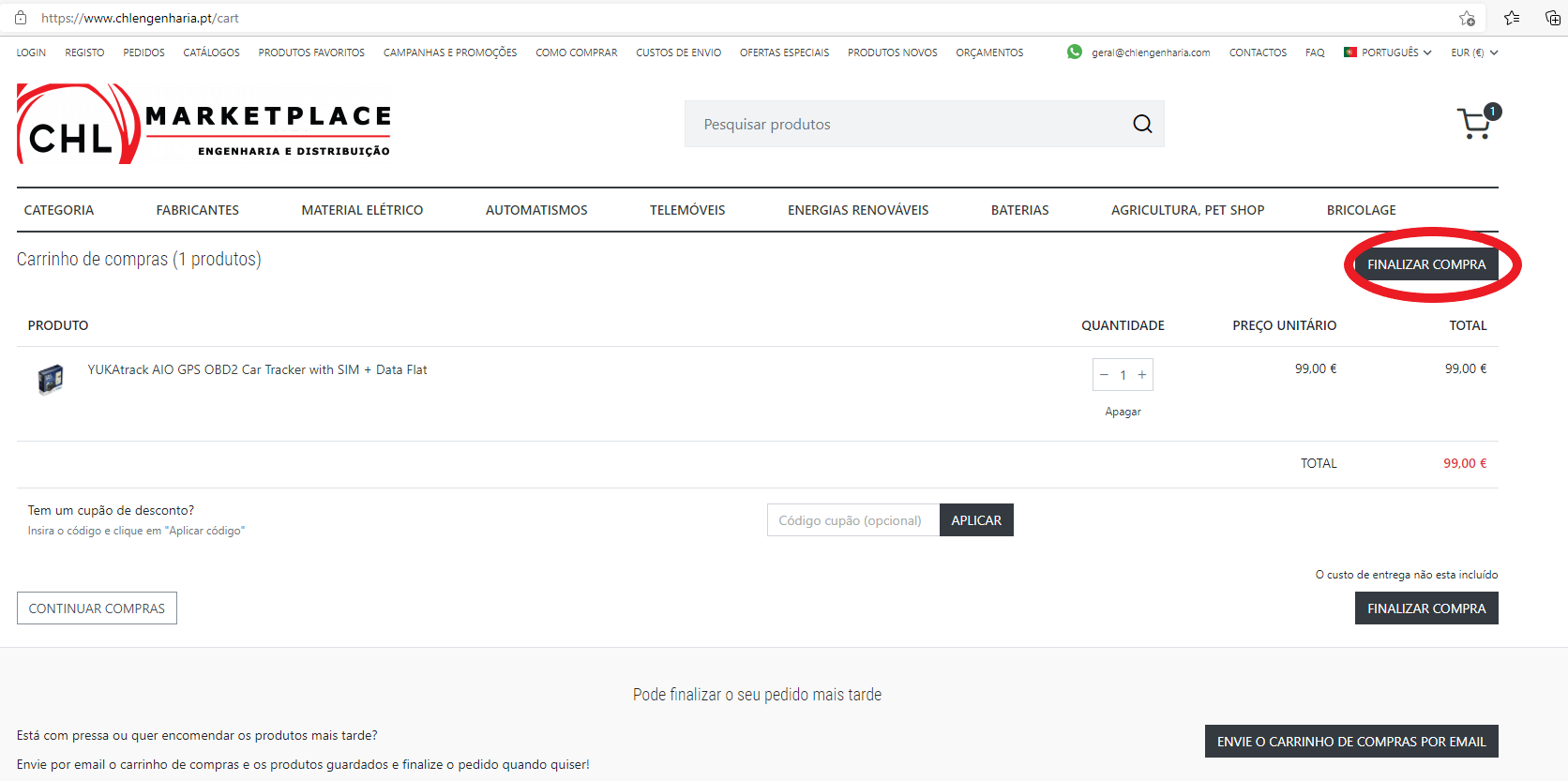Image resolution: width=1568 pixels, height=781 pixels.
Task: Click bottom FINALIZAR COMPRA button
Action: click(1426, 608)
